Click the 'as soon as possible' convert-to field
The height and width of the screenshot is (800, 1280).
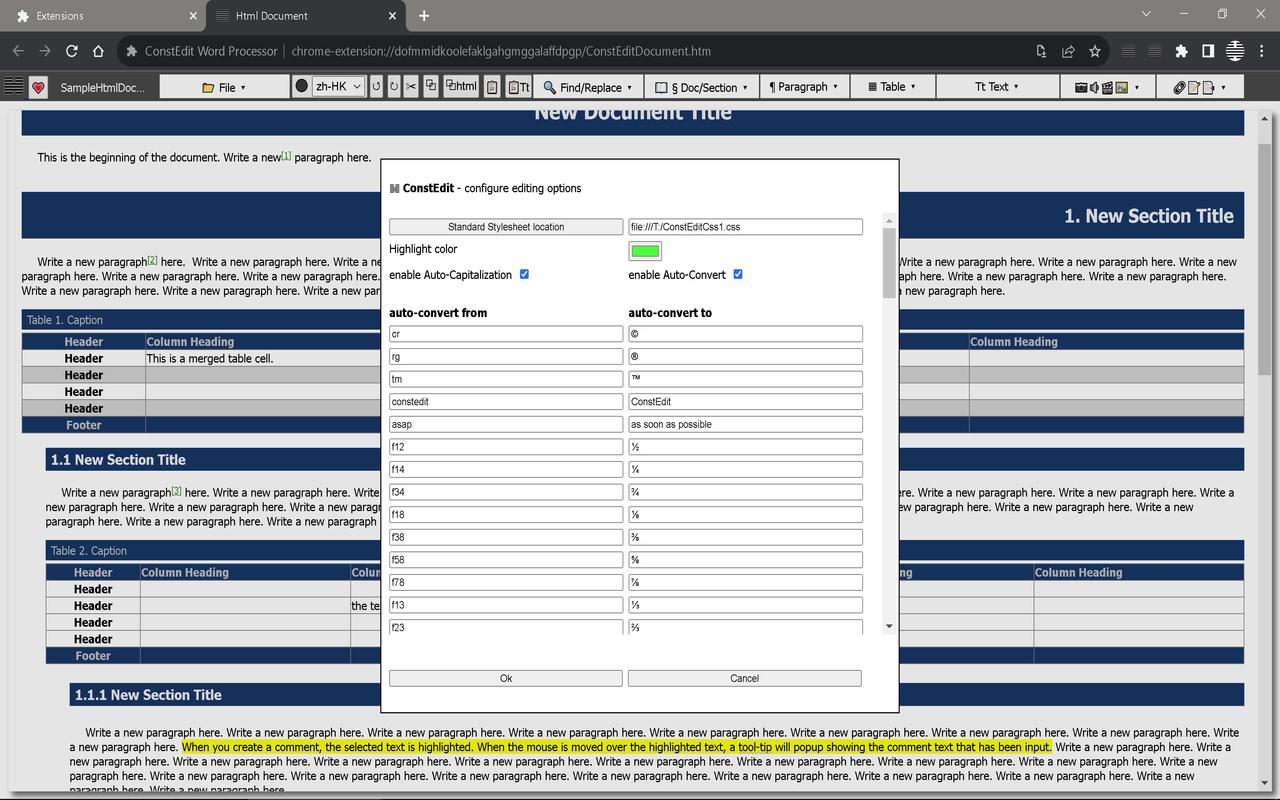[745, 424]
